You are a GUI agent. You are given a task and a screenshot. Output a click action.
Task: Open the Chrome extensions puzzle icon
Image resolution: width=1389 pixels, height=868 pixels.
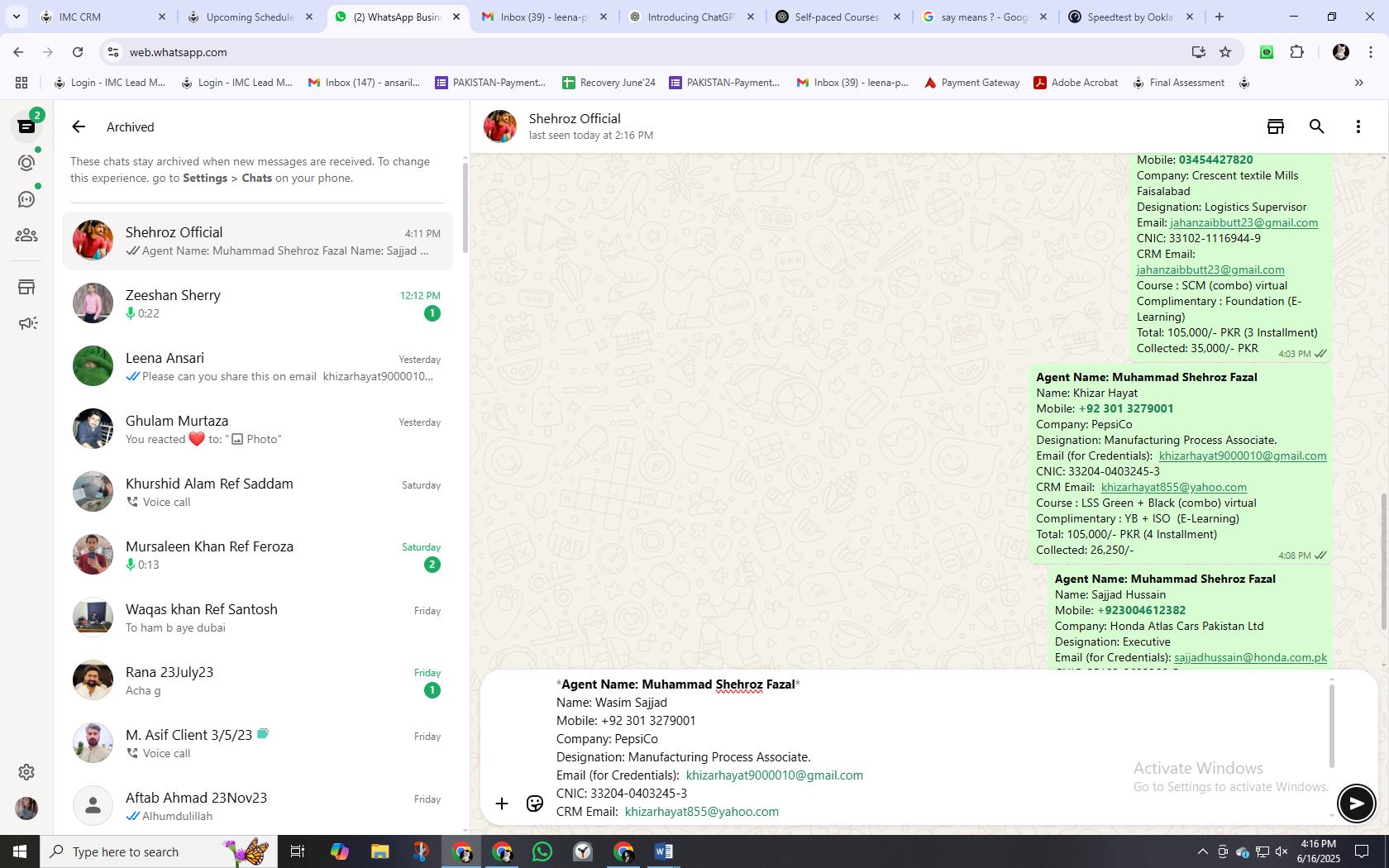point(1296,52)
